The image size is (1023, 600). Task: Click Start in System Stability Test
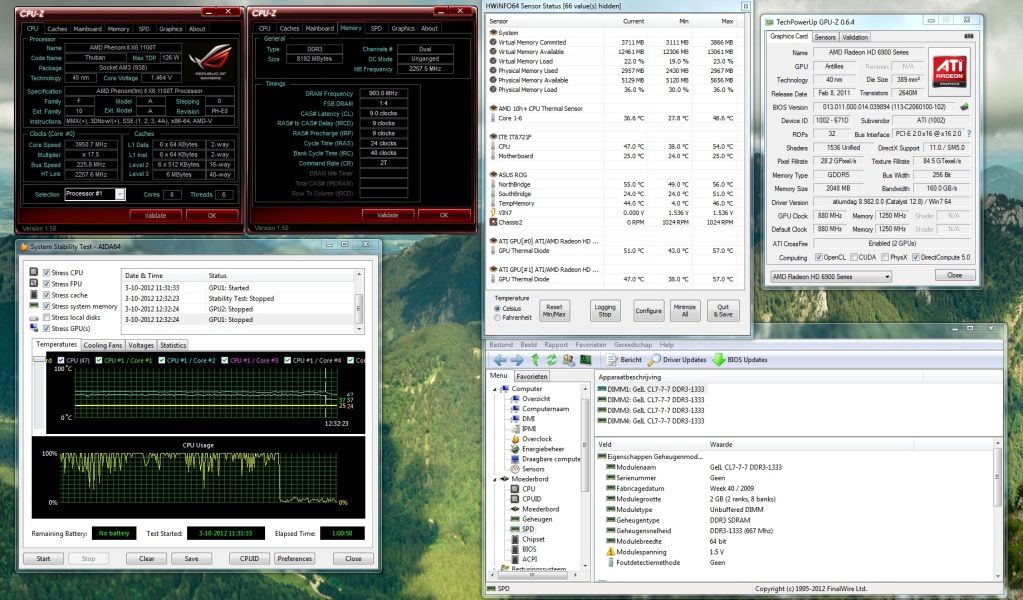point(43,559)
